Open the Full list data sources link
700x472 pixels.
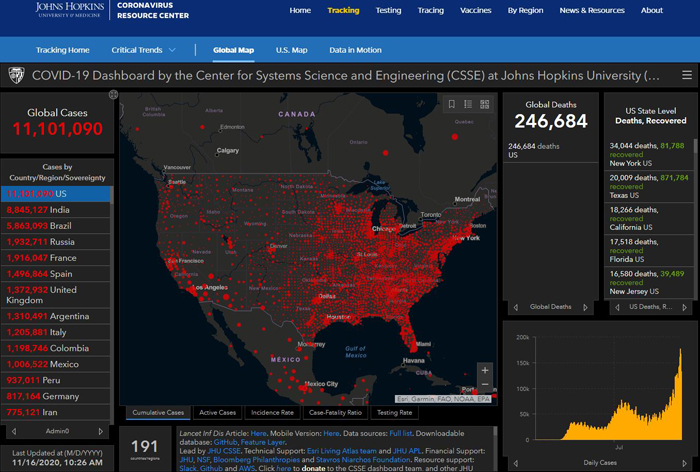tap(400, 433)
